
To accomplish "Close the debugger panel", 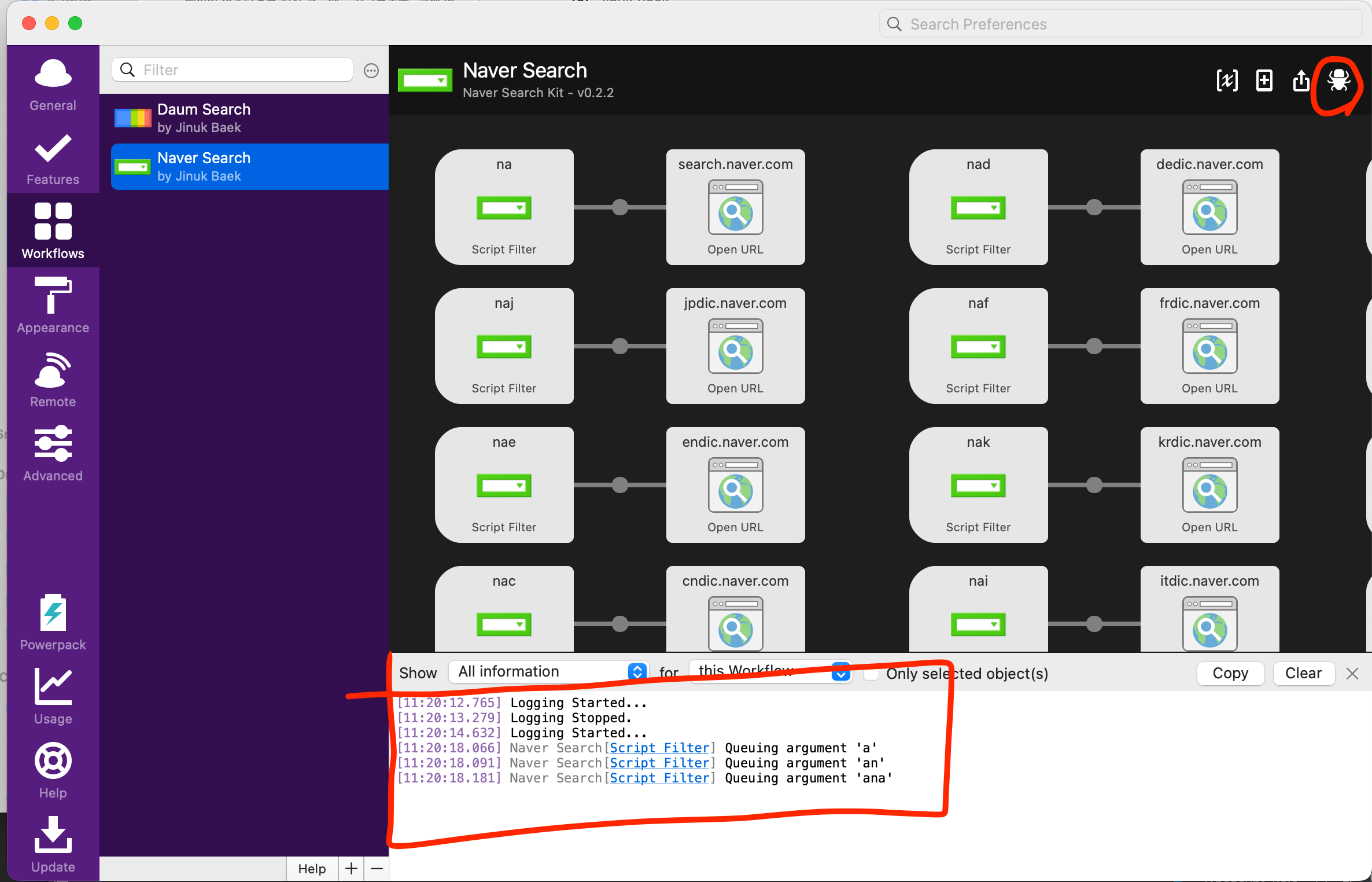I will coord(1352,673).
